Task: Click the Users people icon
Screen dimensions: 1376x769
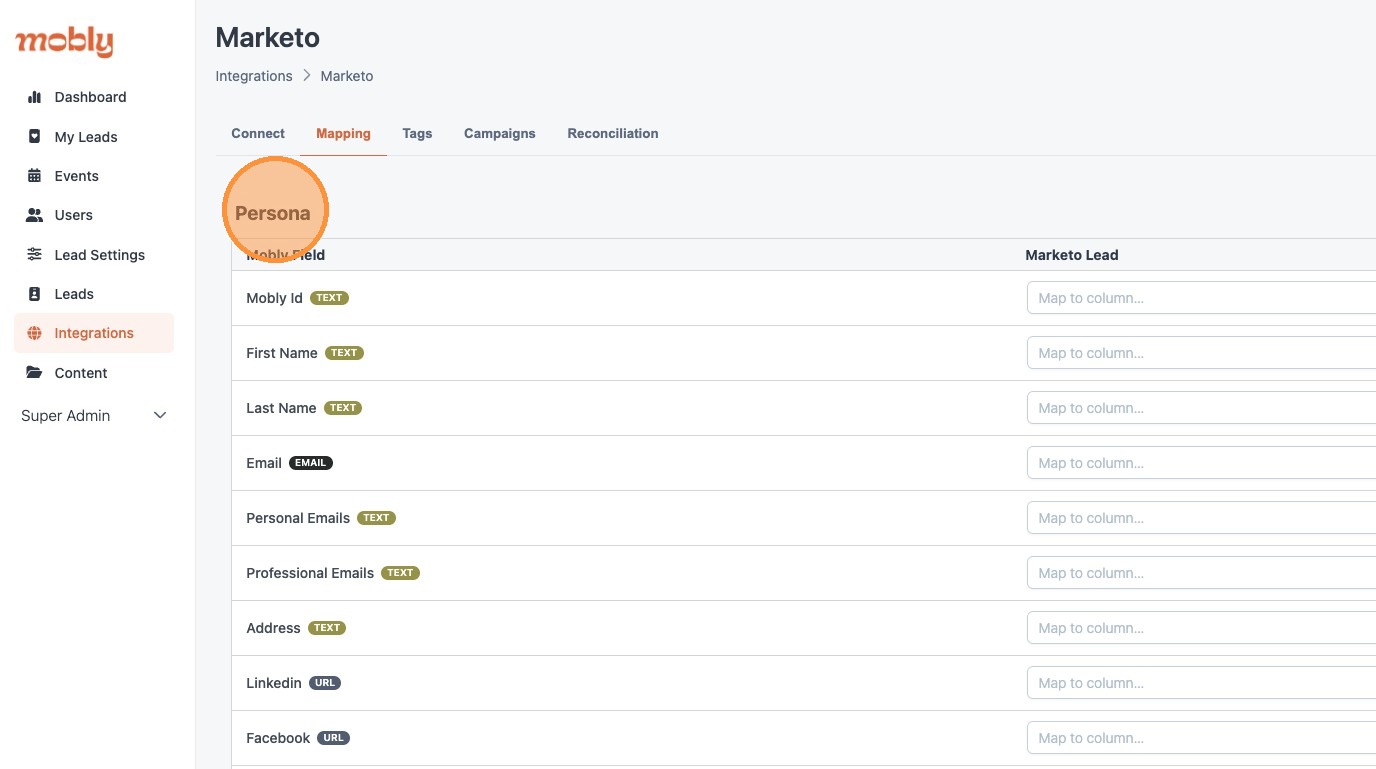Action: [34, 215]
